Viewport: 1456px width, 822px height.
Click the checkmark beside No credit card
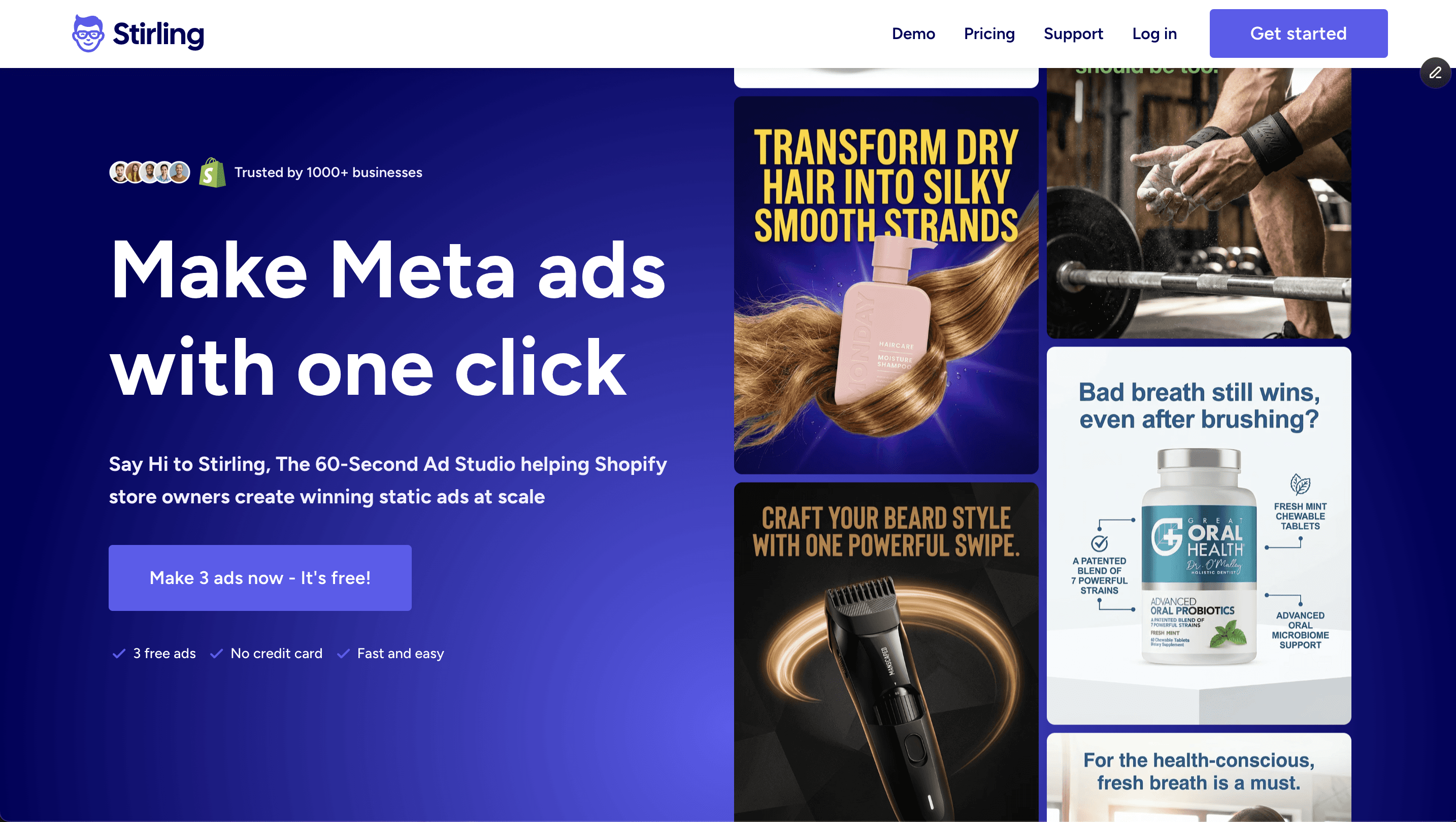[216, 654]
